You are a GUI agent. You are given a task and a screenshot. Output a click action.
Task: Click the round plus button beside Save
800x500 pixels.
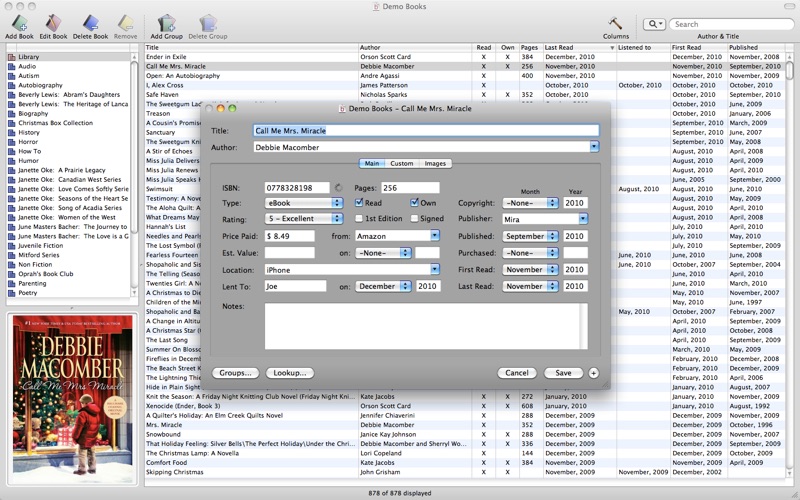[594, 373]
